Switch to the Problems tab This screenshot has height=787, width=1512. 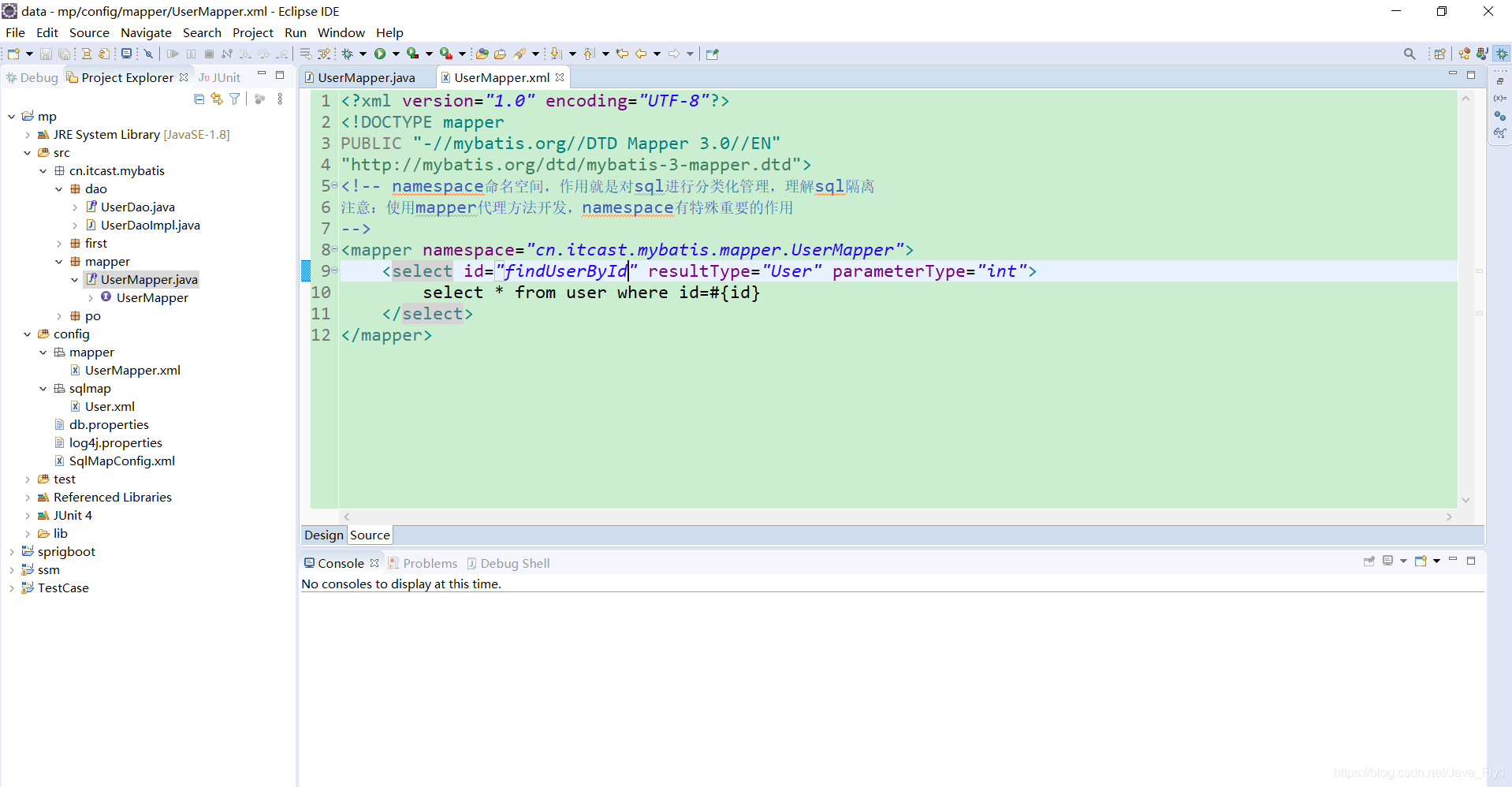pyautogui.click(x=423, y=563)
